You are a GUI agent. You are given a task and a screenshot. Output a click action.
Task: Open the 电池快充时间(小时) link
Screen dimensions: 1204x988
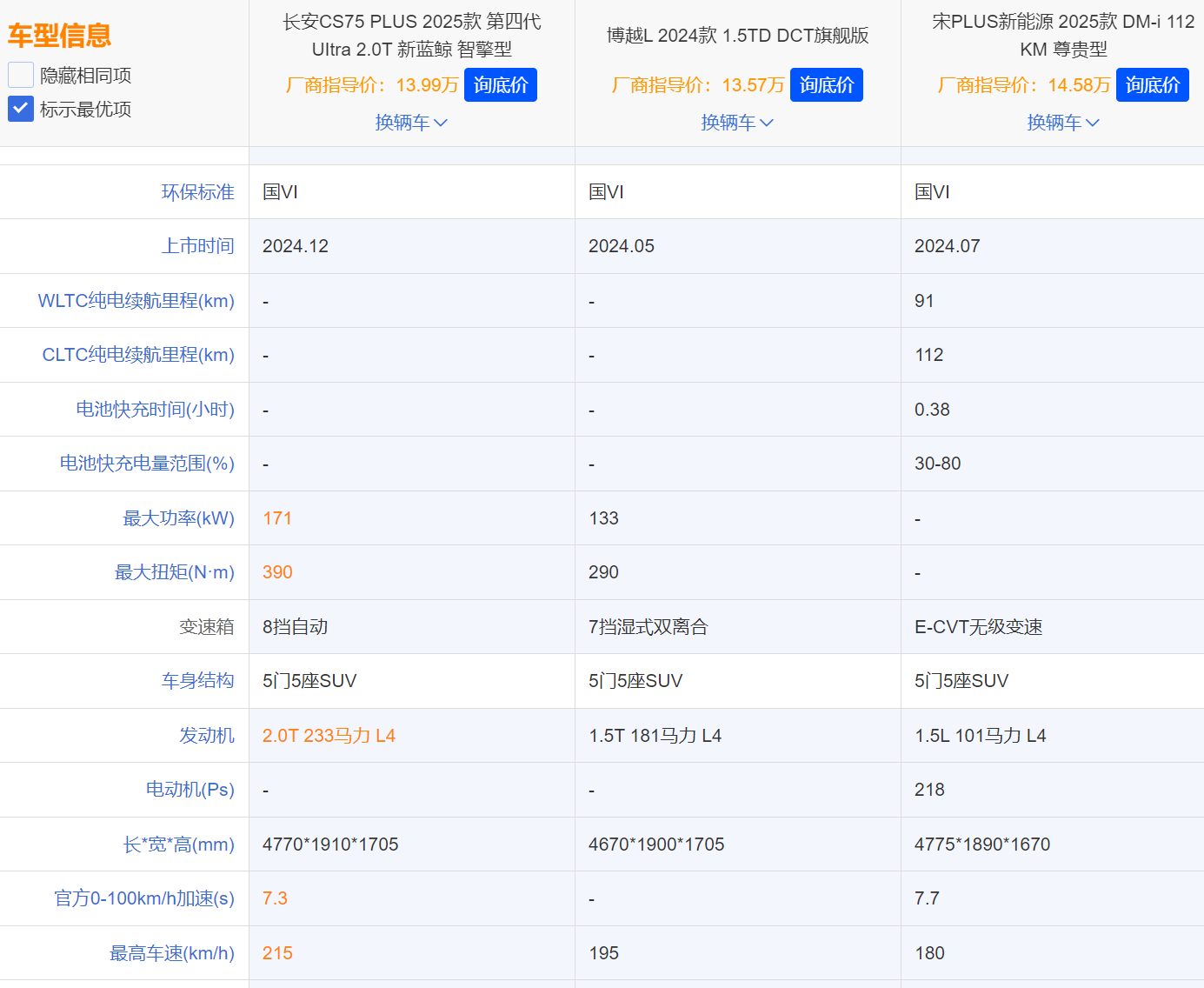click(156, 410)
